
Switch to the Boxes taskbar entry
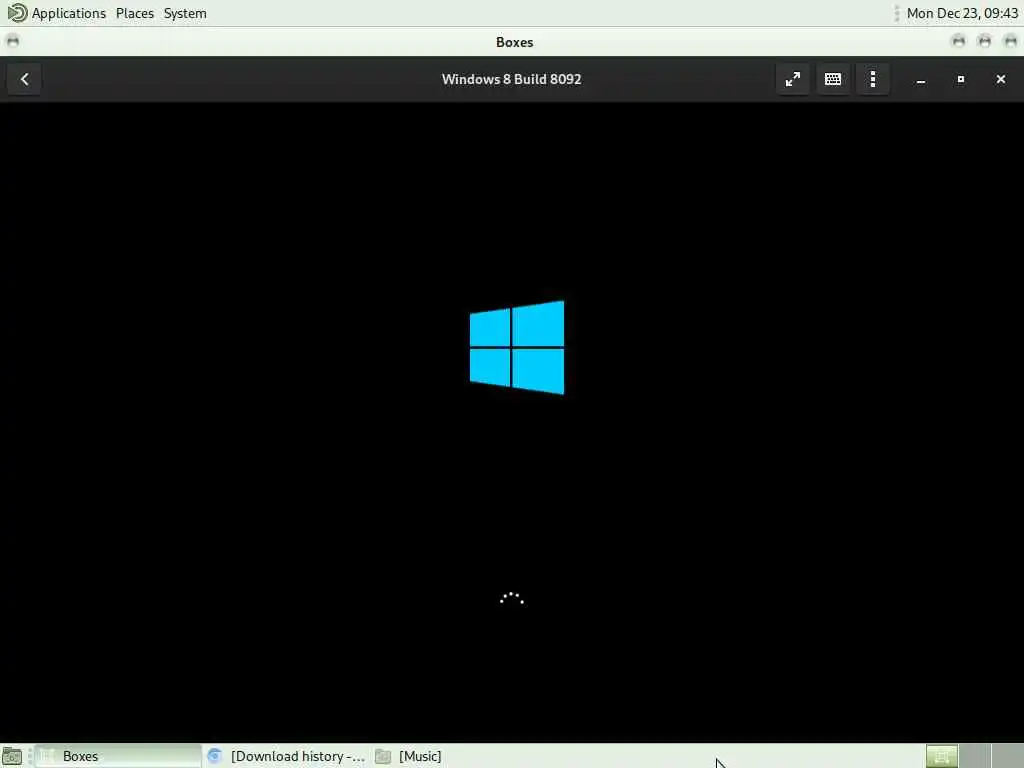118,756
